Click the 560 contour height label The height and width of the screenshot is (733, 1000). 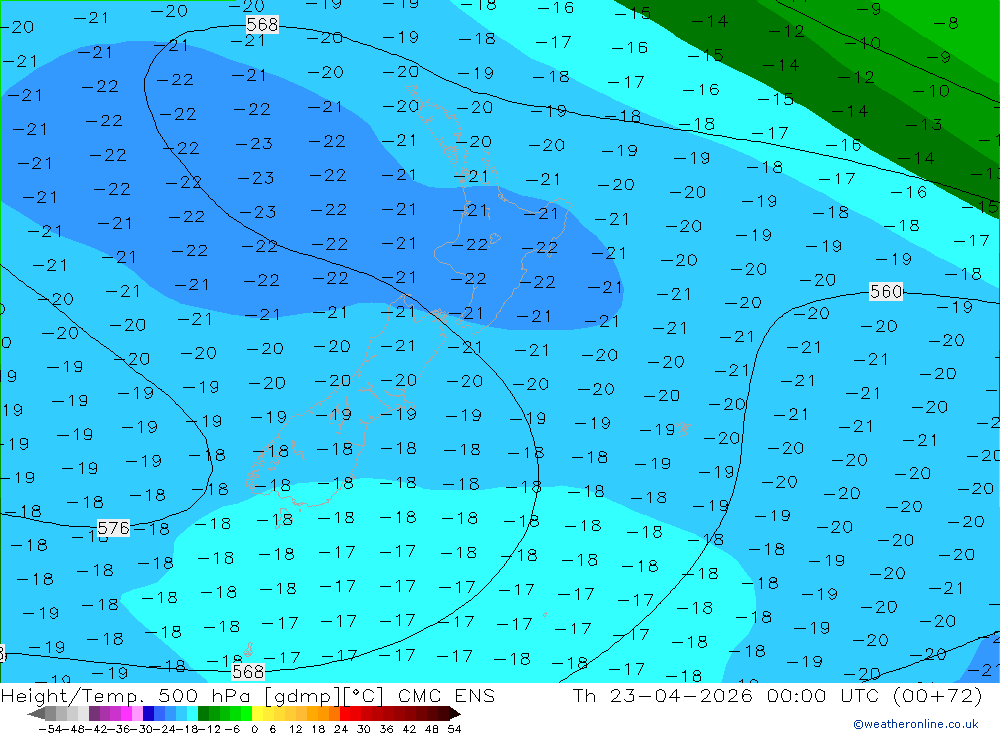pyautogui.click(x=886, y=292)
